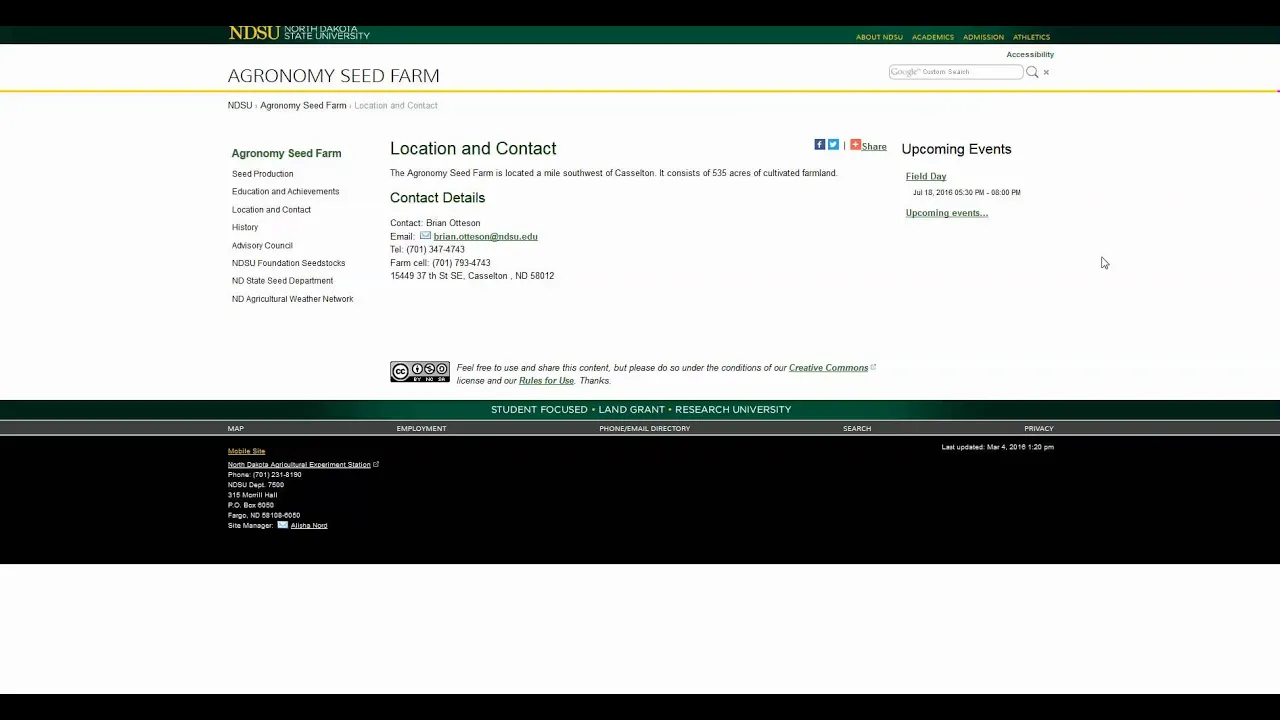1280x720 pixels.
Task: Click the Share text link
Action: (x=874, y=147)
